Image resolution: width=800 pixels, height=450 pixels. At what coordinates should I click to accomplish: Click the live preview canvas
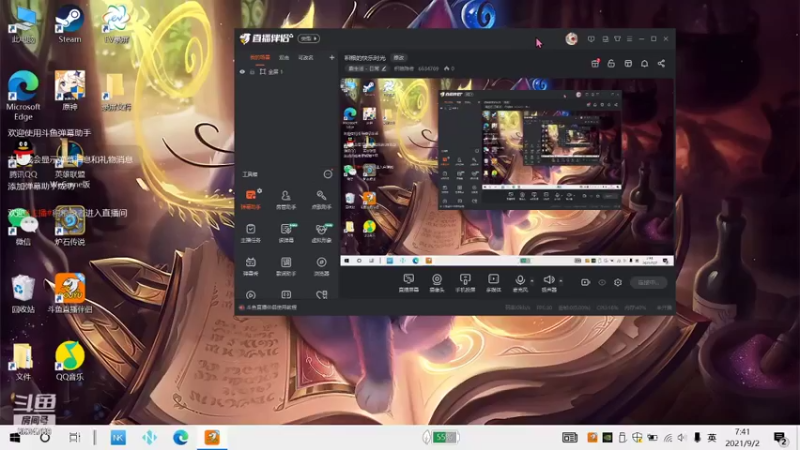tap(507, 172)
